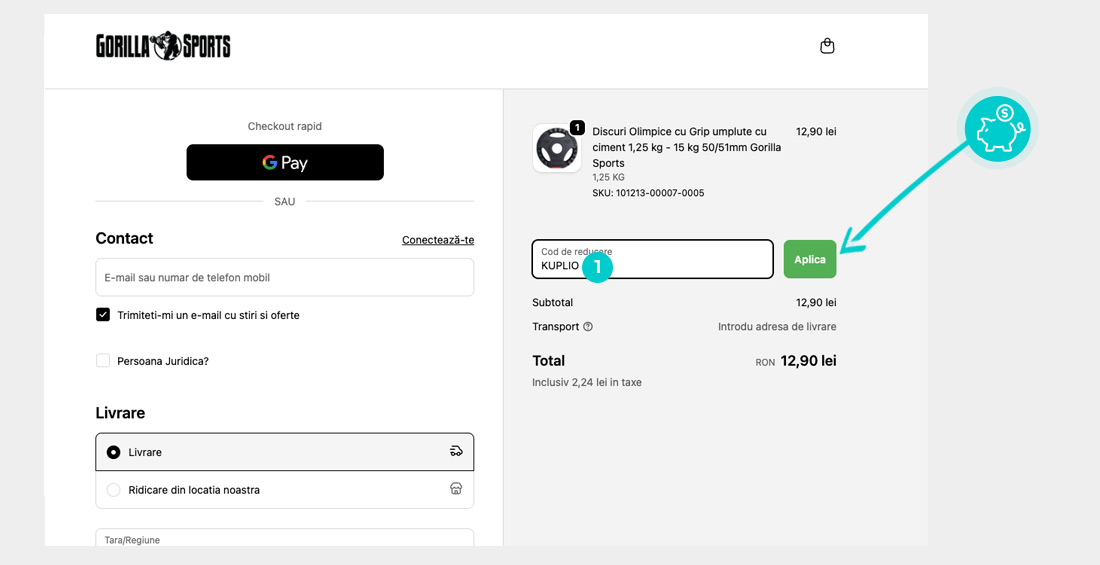Open the Conectează-te login link
1100x565 pixels.
(437, 240)
